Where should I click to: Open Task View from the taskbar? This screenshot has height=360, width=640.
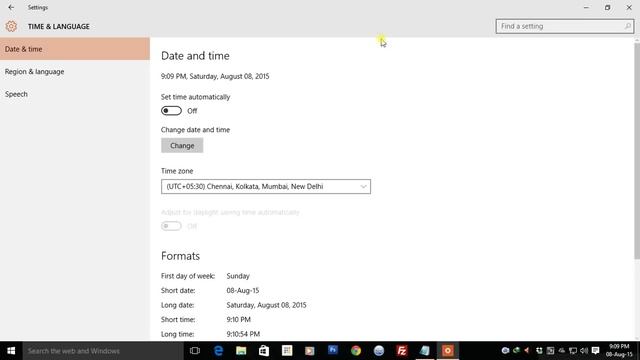click(x=195, y=351)
